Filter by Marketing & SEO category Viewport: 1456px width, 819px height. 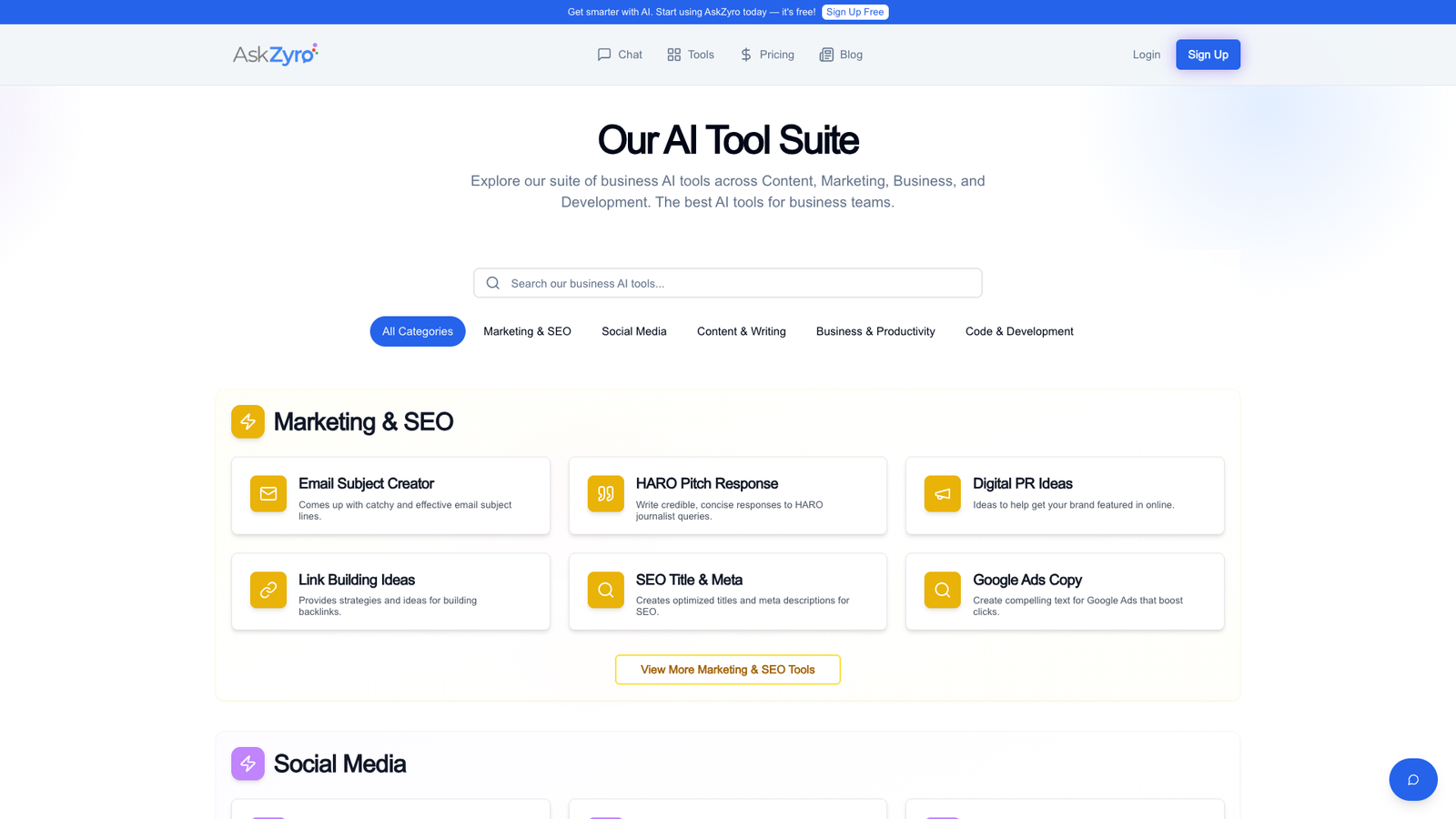click(527, 331)
